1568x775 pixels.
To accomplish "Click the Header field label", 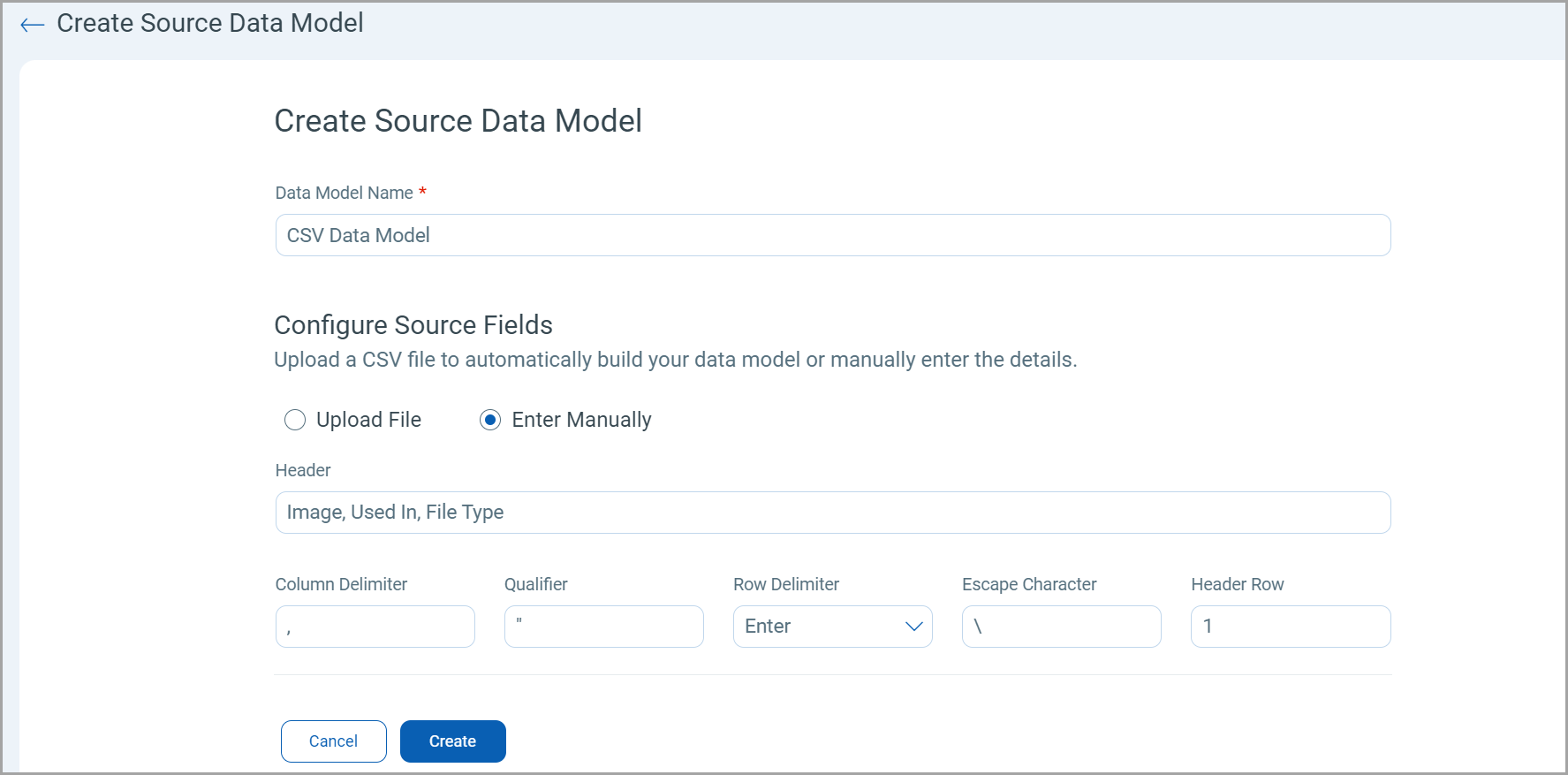I will (303, 470).
